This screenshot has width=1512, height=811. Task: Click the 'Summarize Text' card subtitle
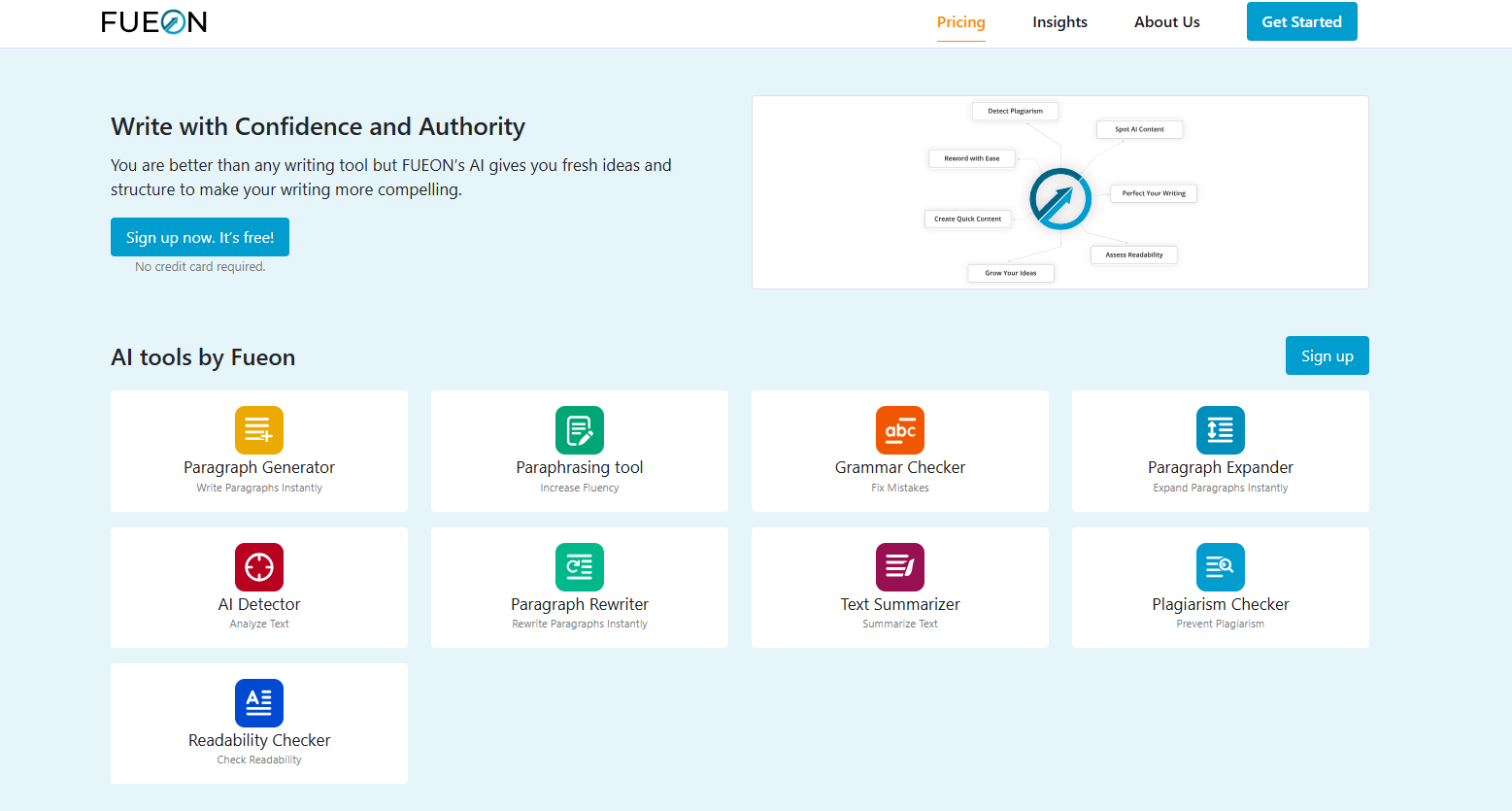pos(900,625)
